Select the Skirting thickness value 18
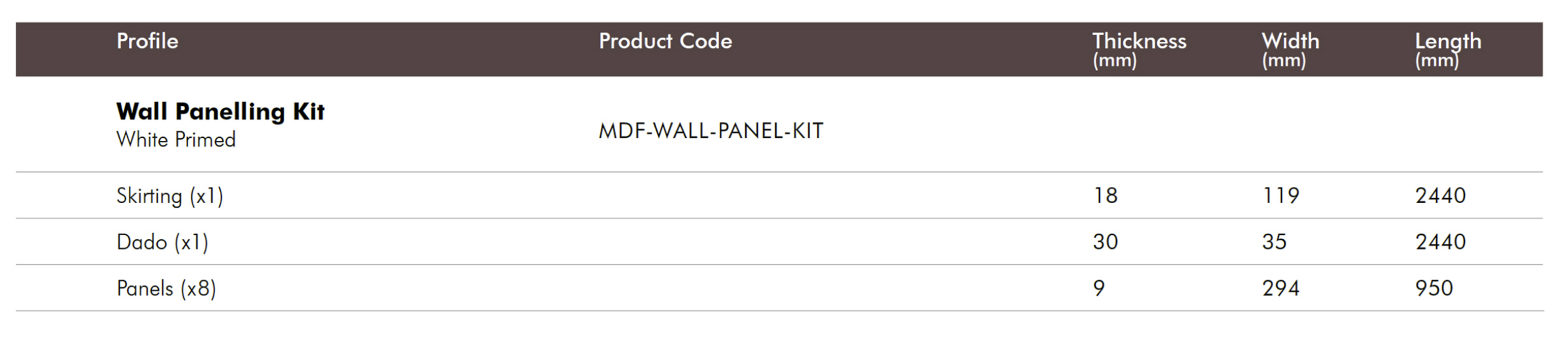 [x=1105, y=196]
